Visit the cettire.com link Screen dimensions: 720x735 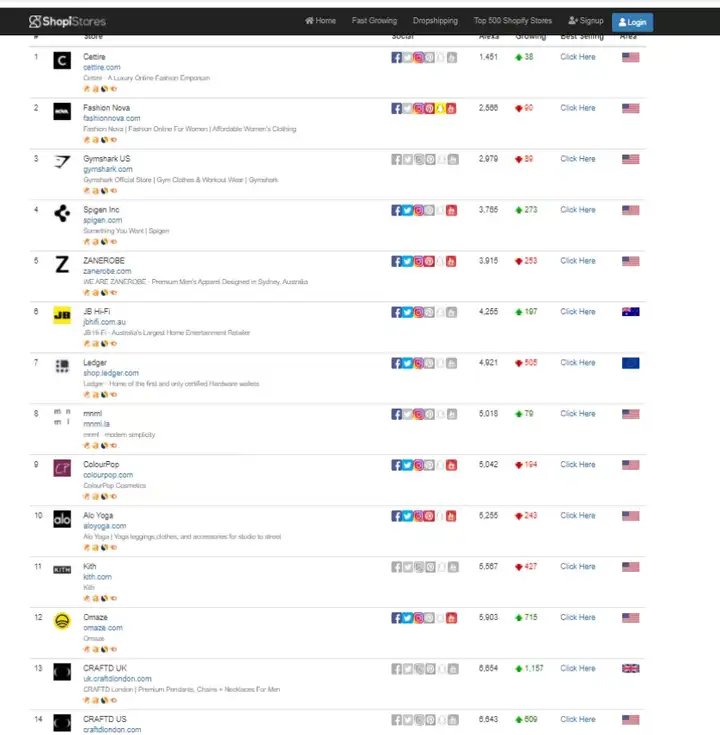pos(102,68)
